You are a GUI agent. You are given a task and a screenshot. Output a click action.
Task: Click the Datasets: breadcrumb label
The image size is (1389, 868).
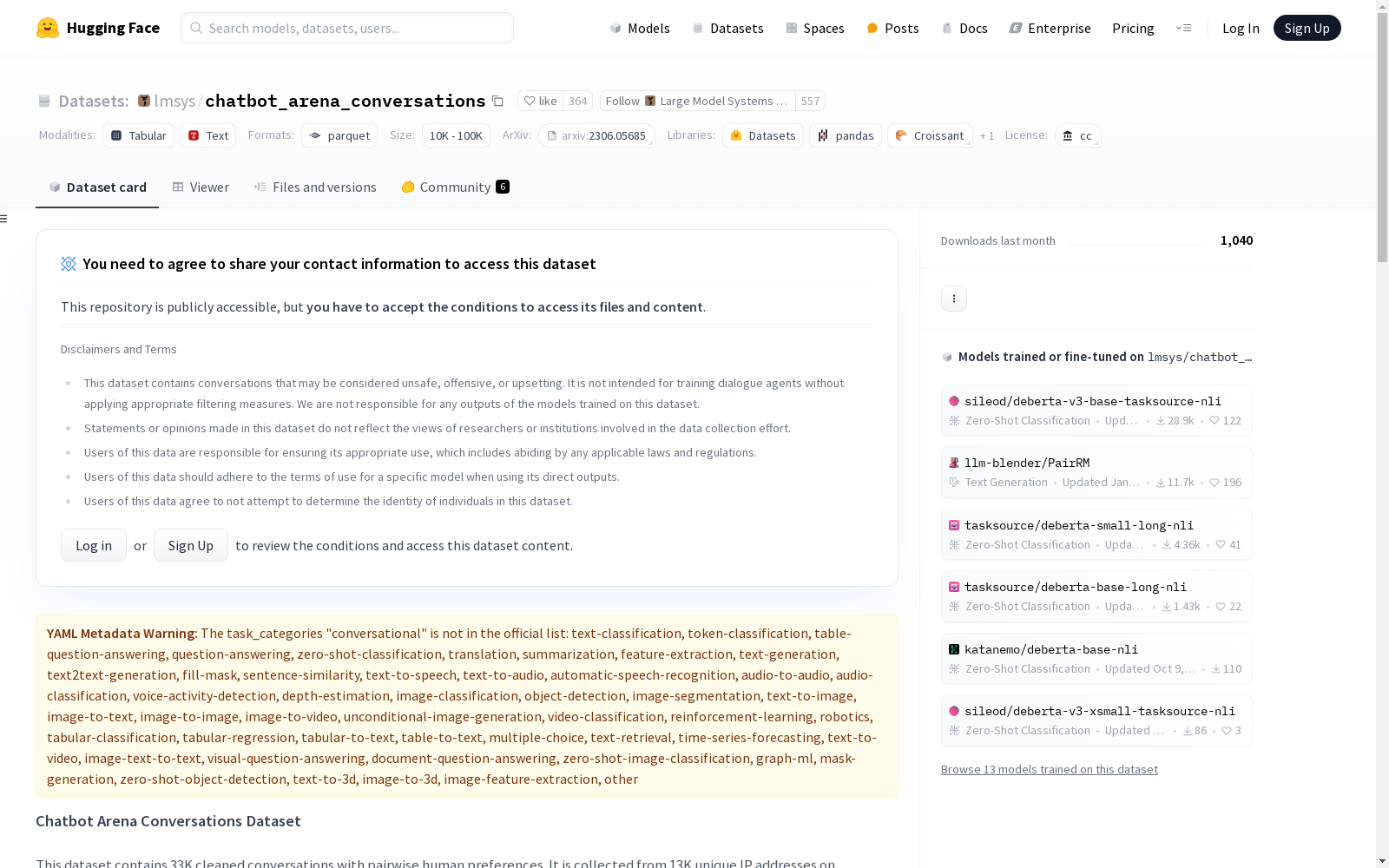tap(93, 101)
